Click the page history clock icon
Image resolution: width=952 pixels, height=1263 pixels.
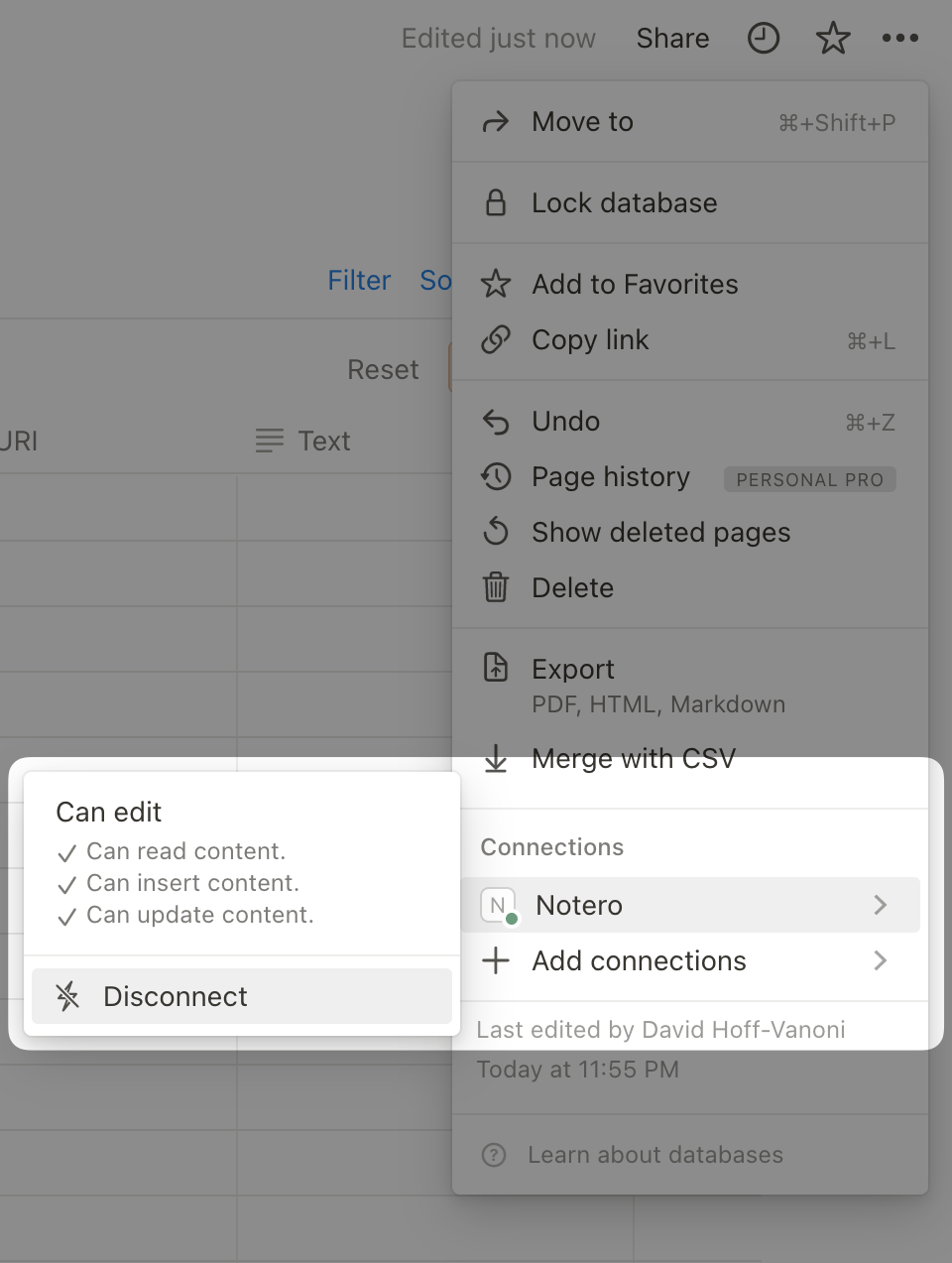coord(763,39)
